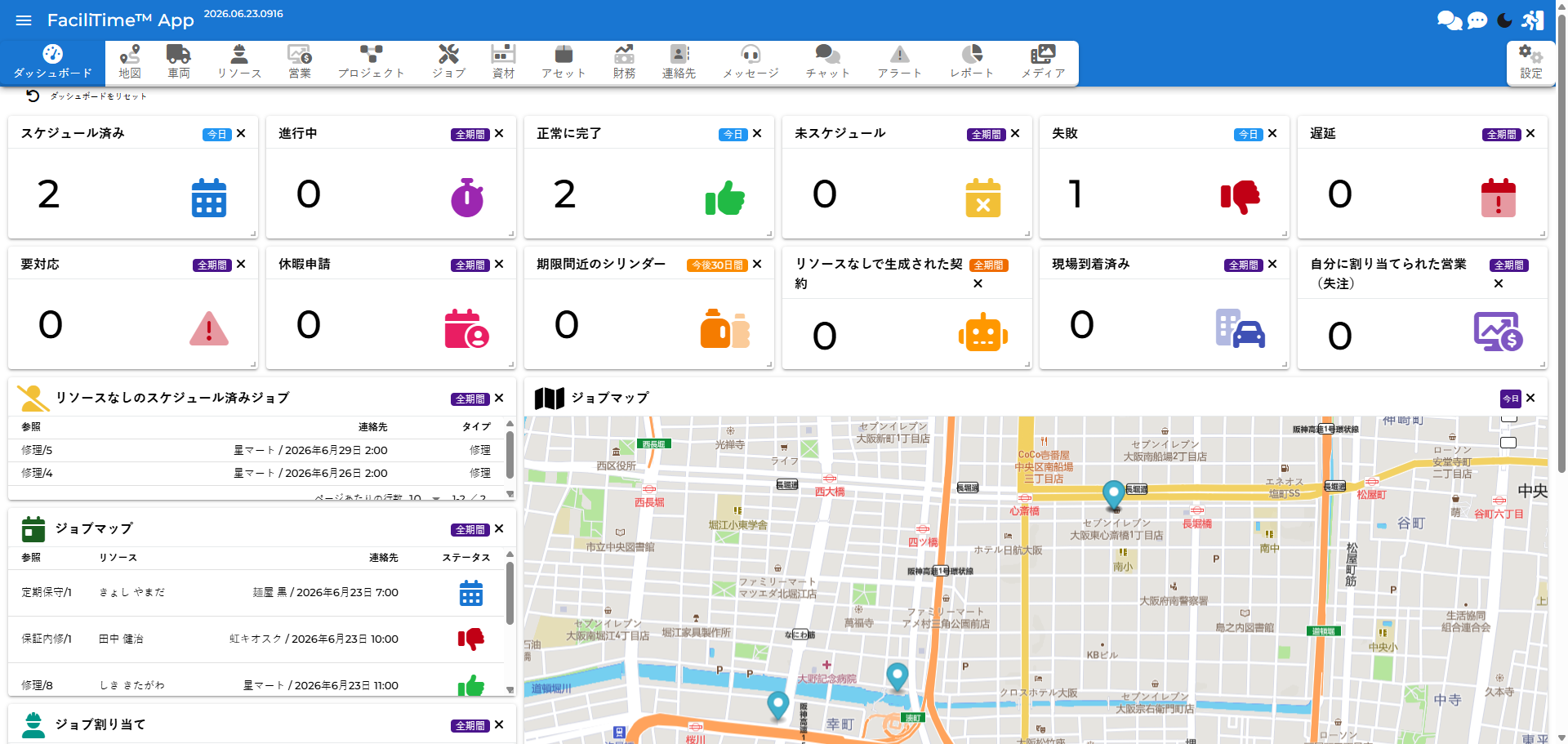Open the ジョブ jobs tab
The image size is (1568, 744).
[x=448, y=62]
